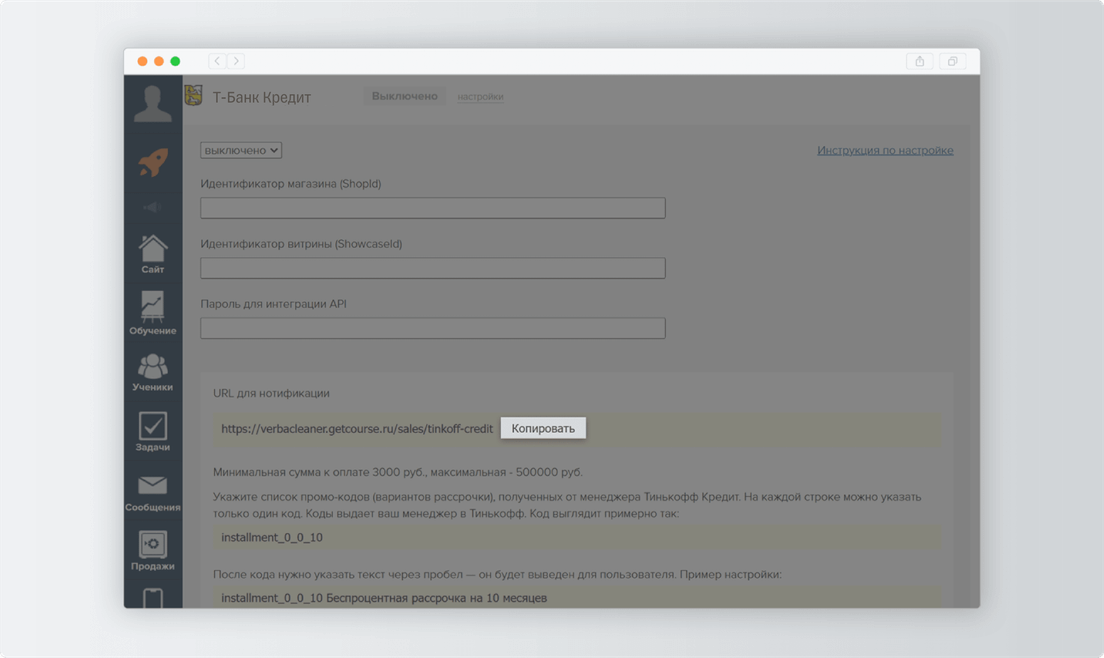Focus the Идентификатор магазина (ShopId) field

click(433, 208)
